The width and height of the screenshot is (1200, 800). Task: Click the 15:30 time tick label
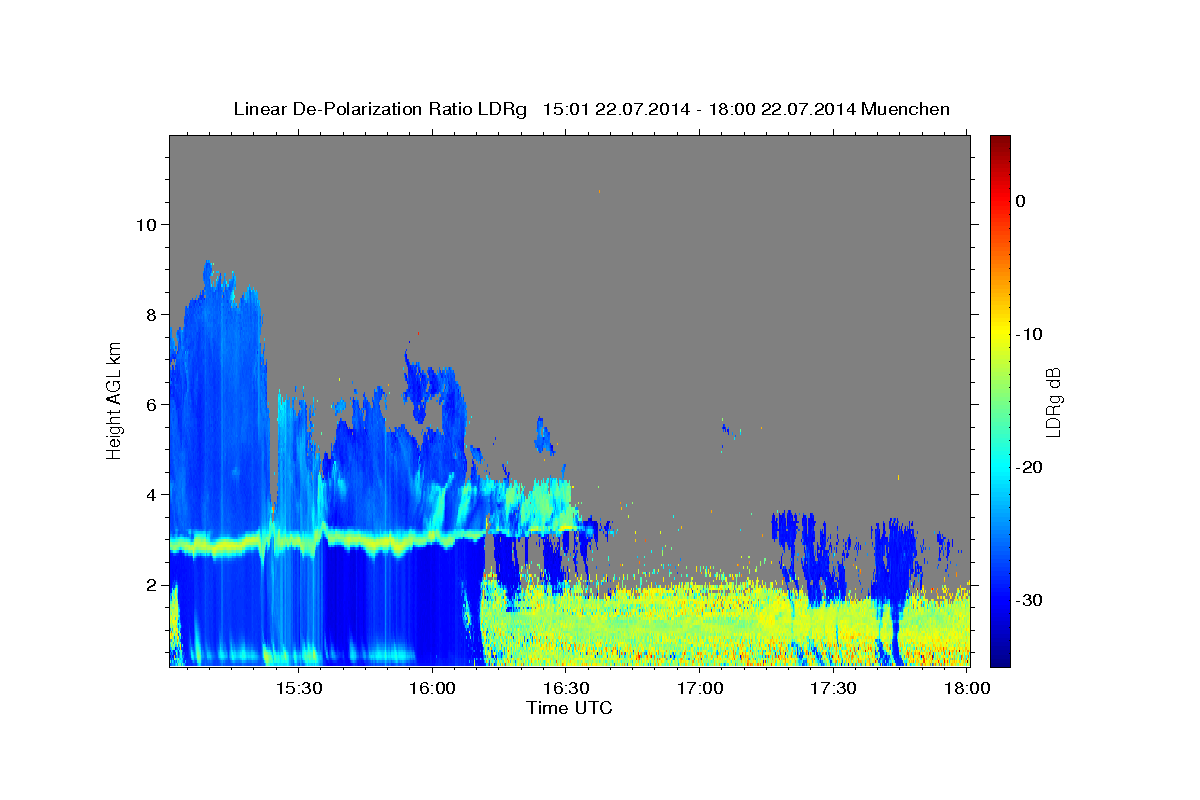click(x=298, y=688)
